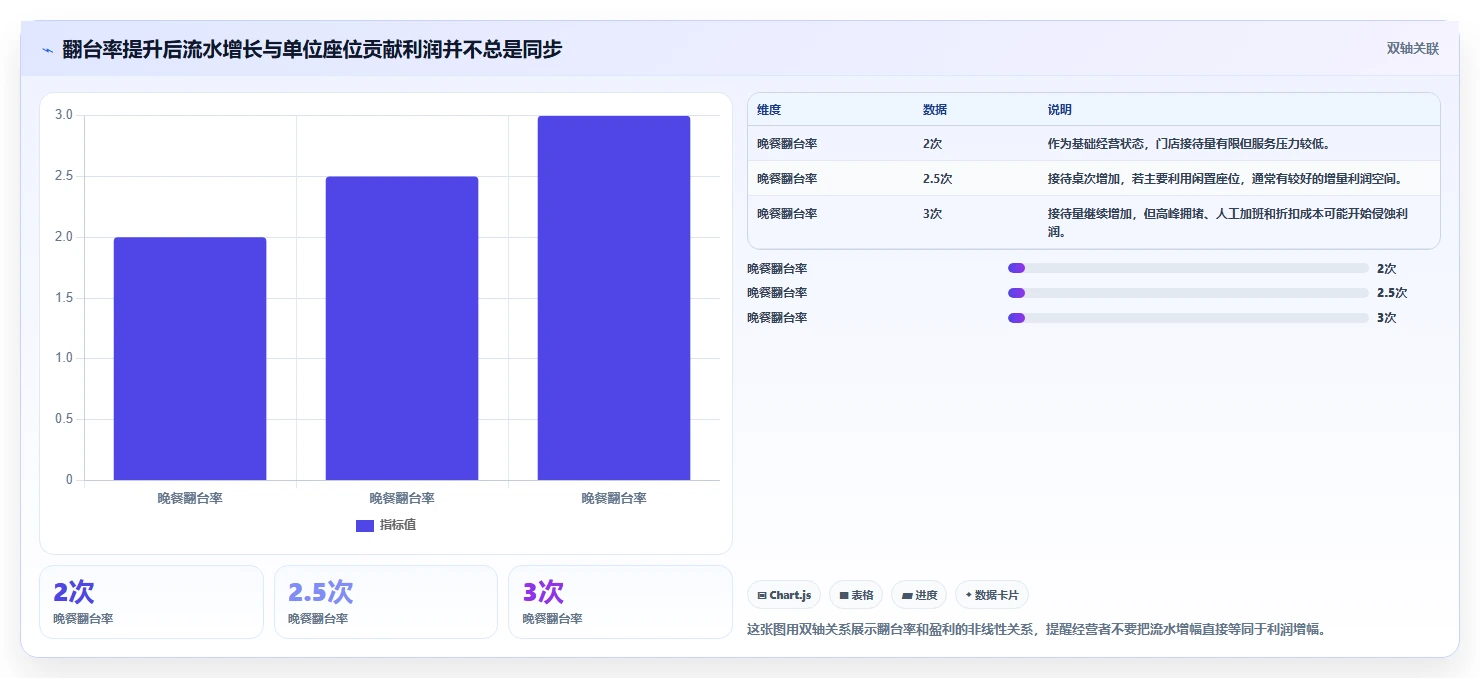Click the chart bar reaching 2.5
The width and height of the screenshot is (1480, 678).
(402, 328)
